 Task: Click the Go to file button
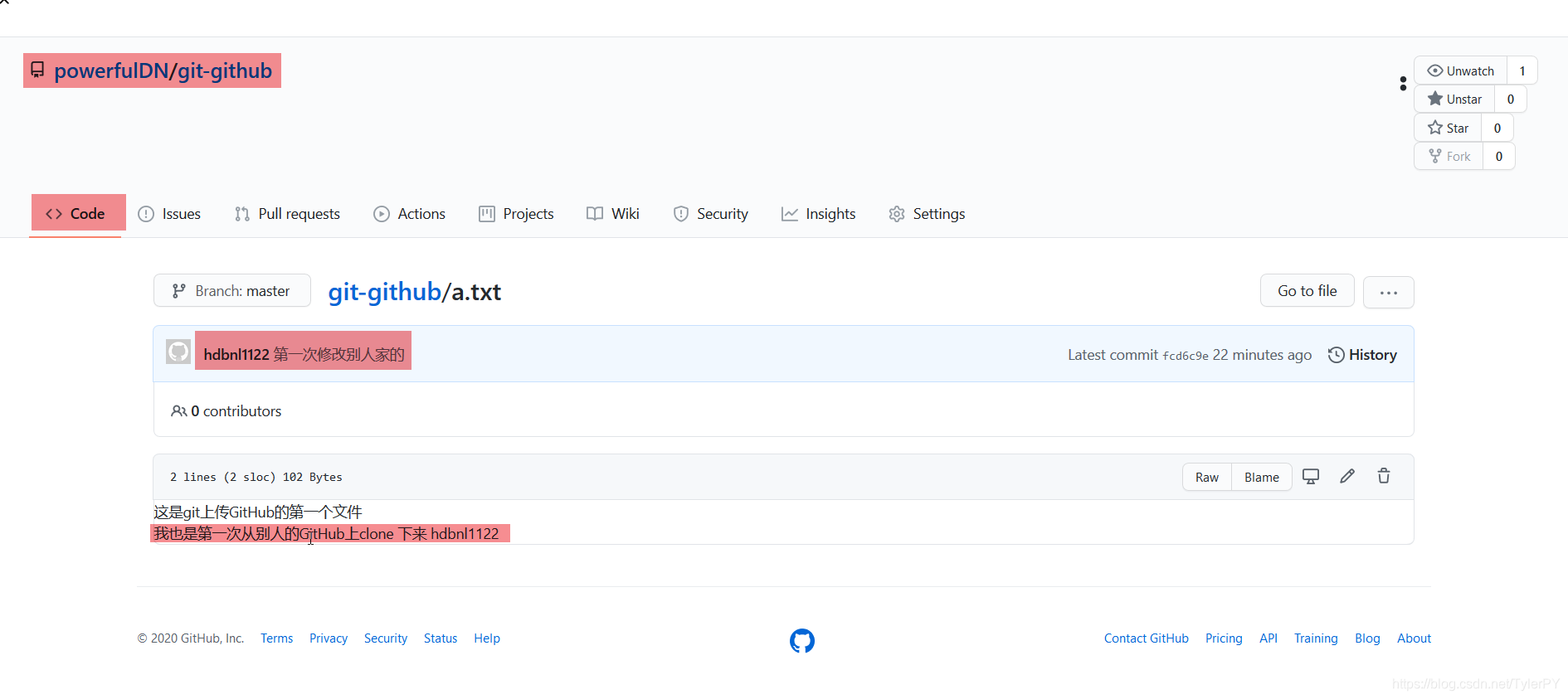[x=1307, y=291]
